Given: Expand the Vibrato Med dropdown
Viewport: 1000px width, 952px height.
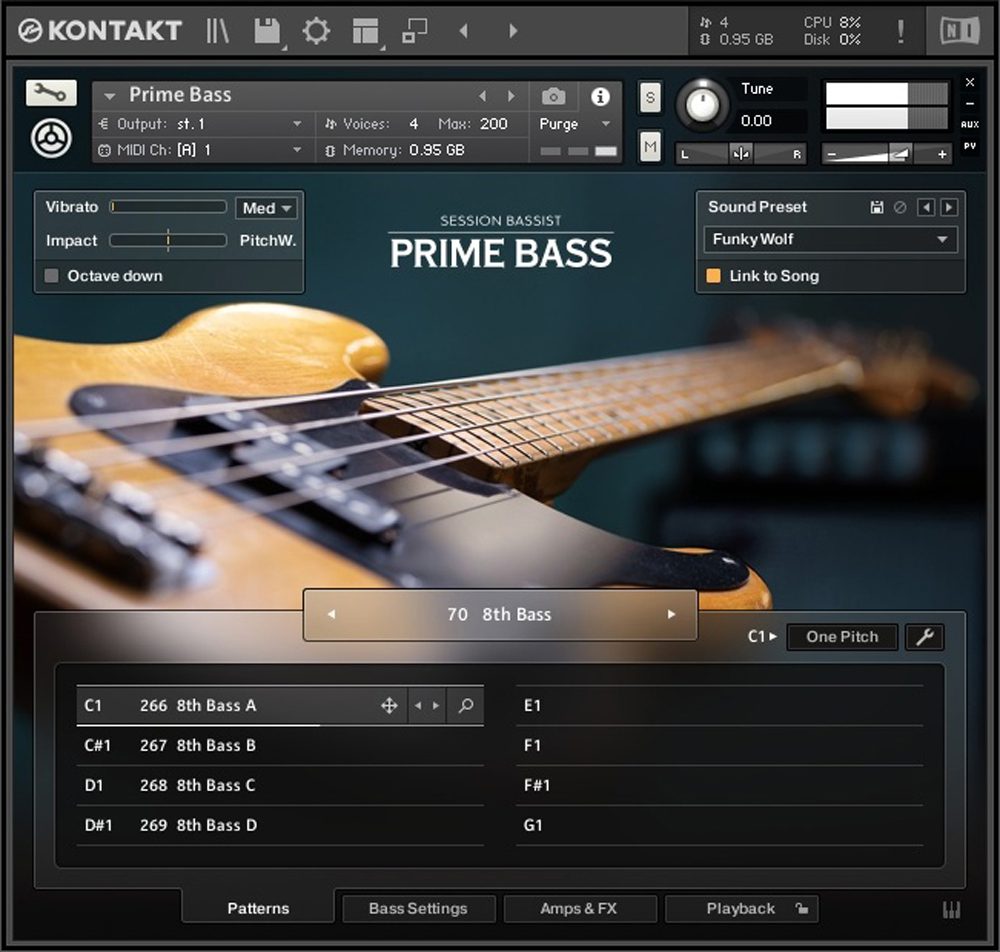Looking at the screenshot, I should 268,208.
